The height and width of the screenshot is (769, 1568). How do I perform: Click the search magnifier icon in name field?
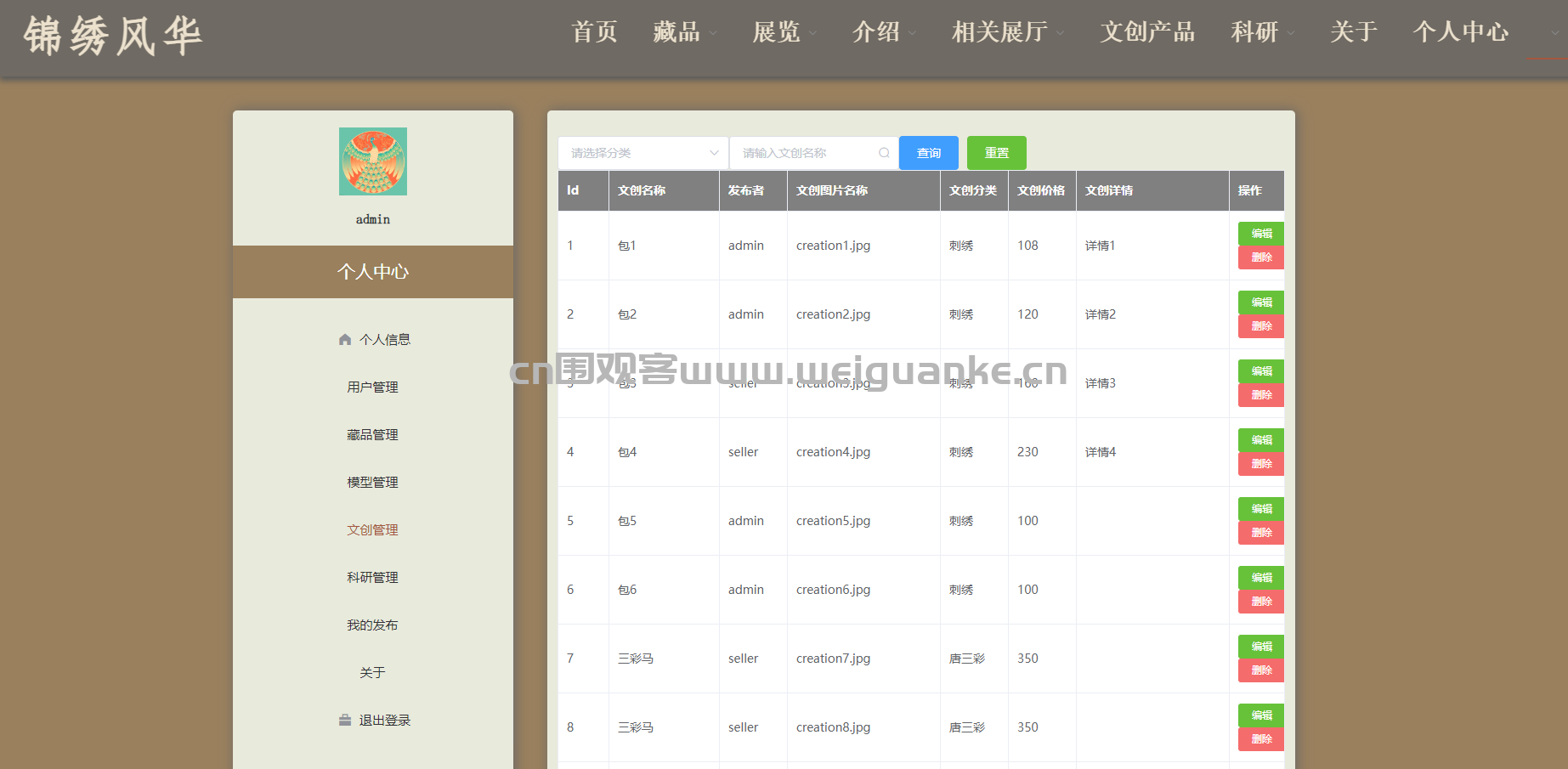pyautogui.click(x=884, y=153)
